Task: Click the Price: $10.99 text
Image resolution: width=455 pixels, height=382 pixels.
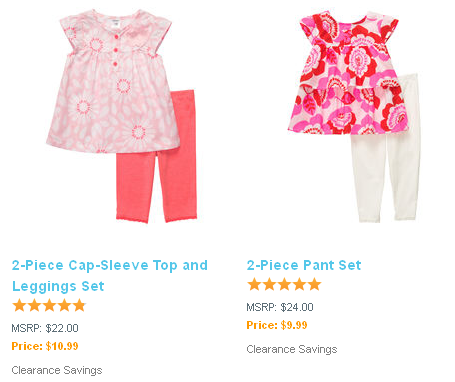Action: (45, 346)
